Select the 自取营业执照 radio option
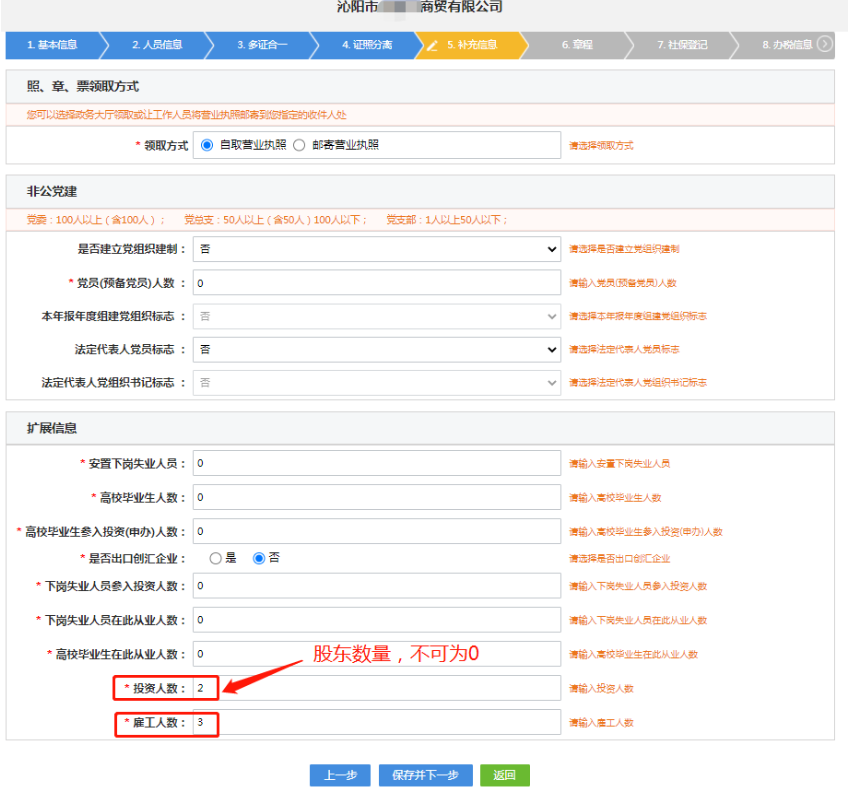The width and height of the screenshot is (858, 793). click(x=206, y=145)
